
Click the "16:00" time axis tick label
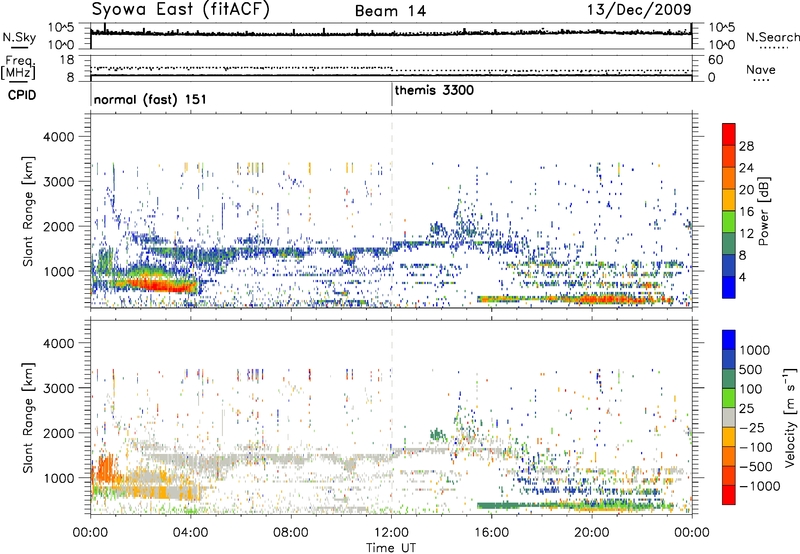[491, 533]
